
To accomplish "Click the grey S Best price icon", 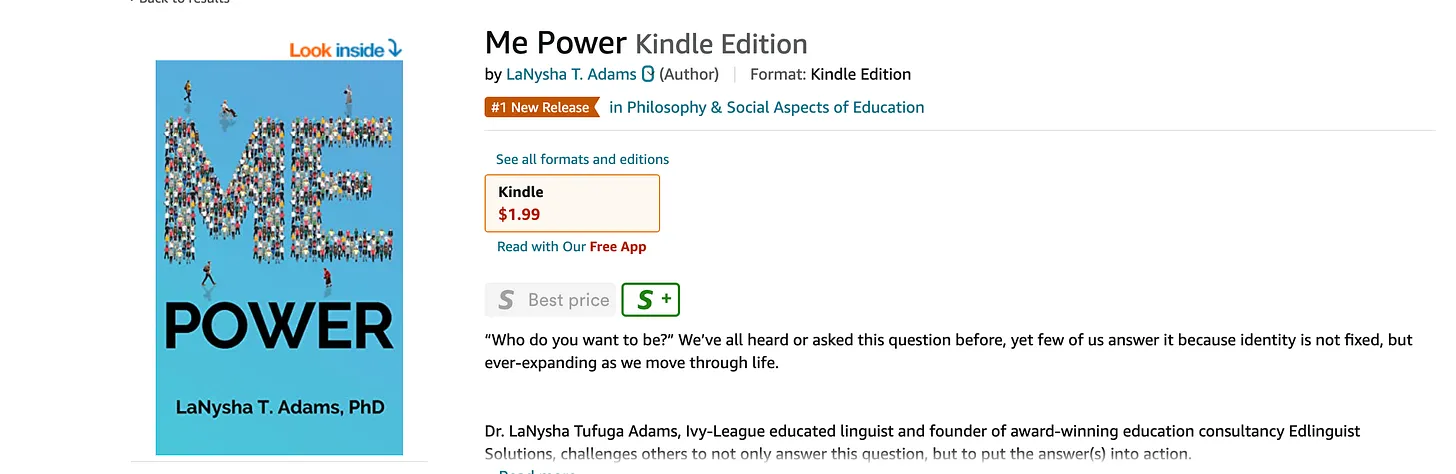I will pyautogui.click(x=506, y=300).
